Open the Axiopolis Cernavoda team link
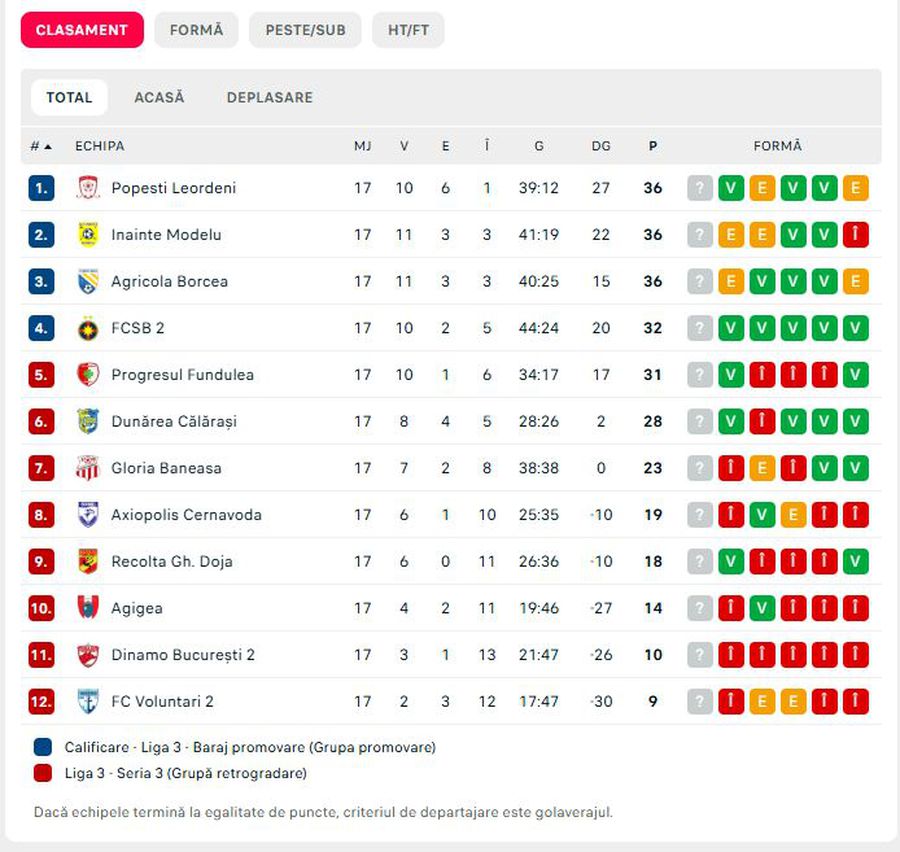The image size is (900, 852). pos(186,515)
